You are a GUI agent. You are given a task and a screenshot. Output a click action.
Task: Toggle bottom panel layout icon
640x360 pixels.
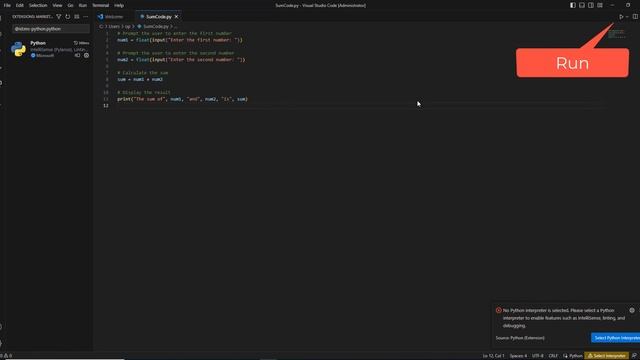tap(582, 5)
